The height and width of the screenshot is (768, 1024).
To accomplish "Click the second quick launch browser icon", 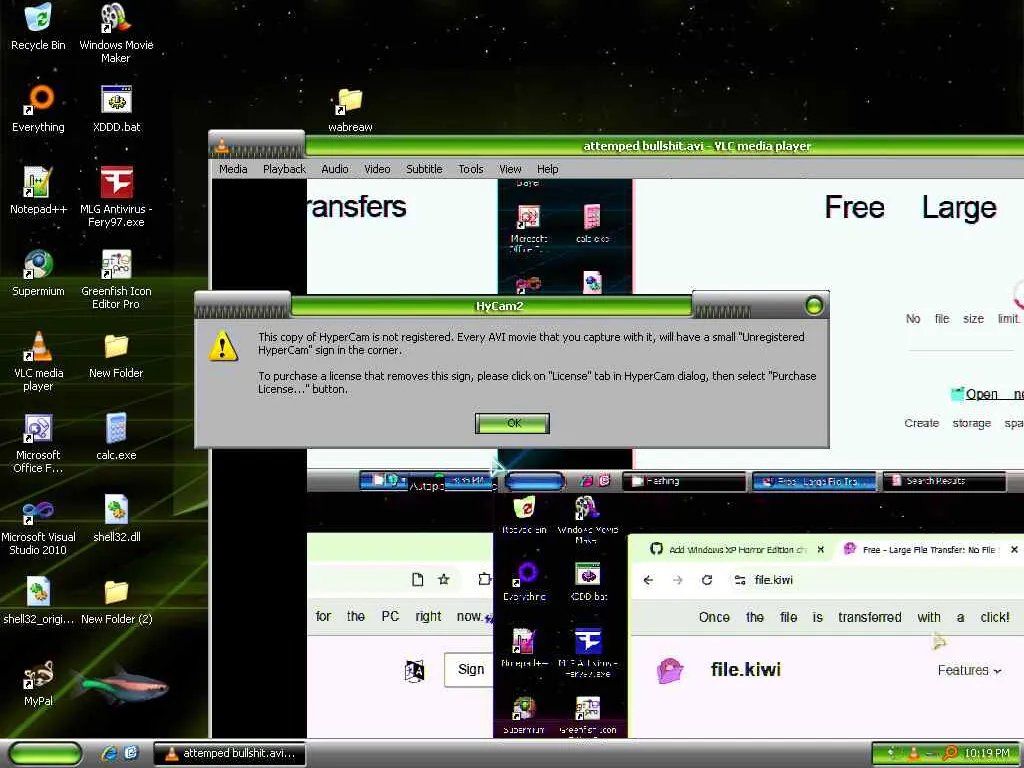I will click(x=131, y=753).
